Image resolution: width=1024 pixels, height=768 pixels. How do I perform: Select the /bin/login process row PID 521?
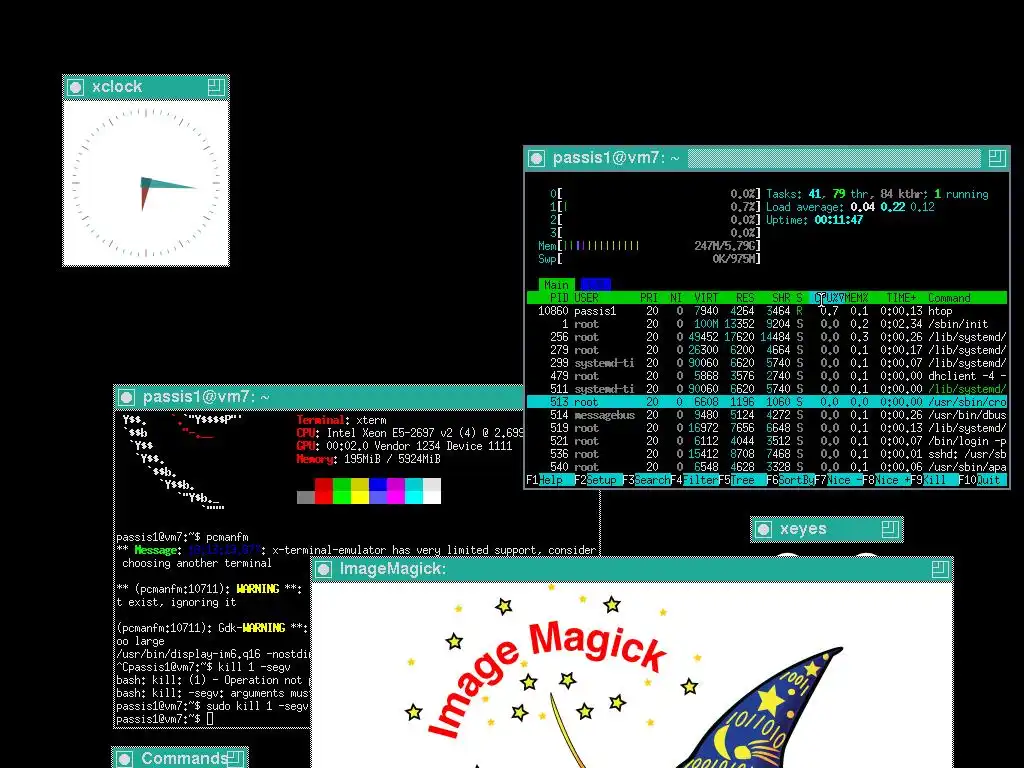(x=767, y=441)
